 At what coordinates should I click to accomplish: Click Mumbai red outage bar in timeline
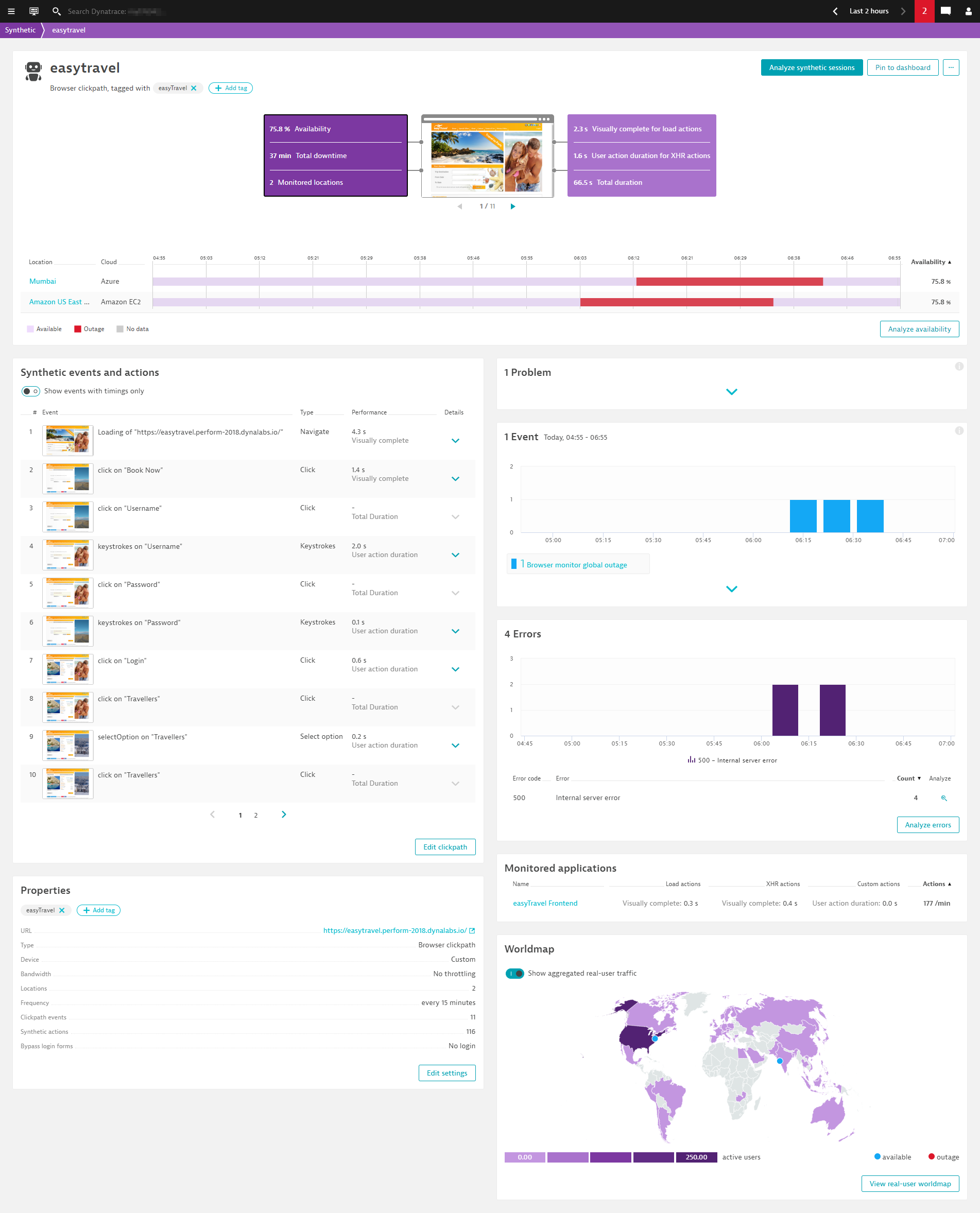(729, 282)
